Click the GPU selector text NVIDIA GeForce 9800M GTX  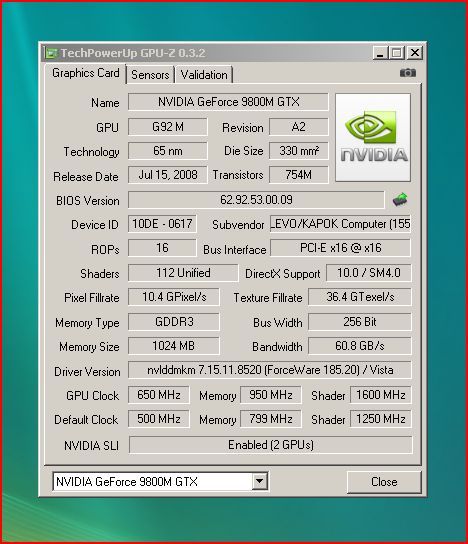point(127,482)
